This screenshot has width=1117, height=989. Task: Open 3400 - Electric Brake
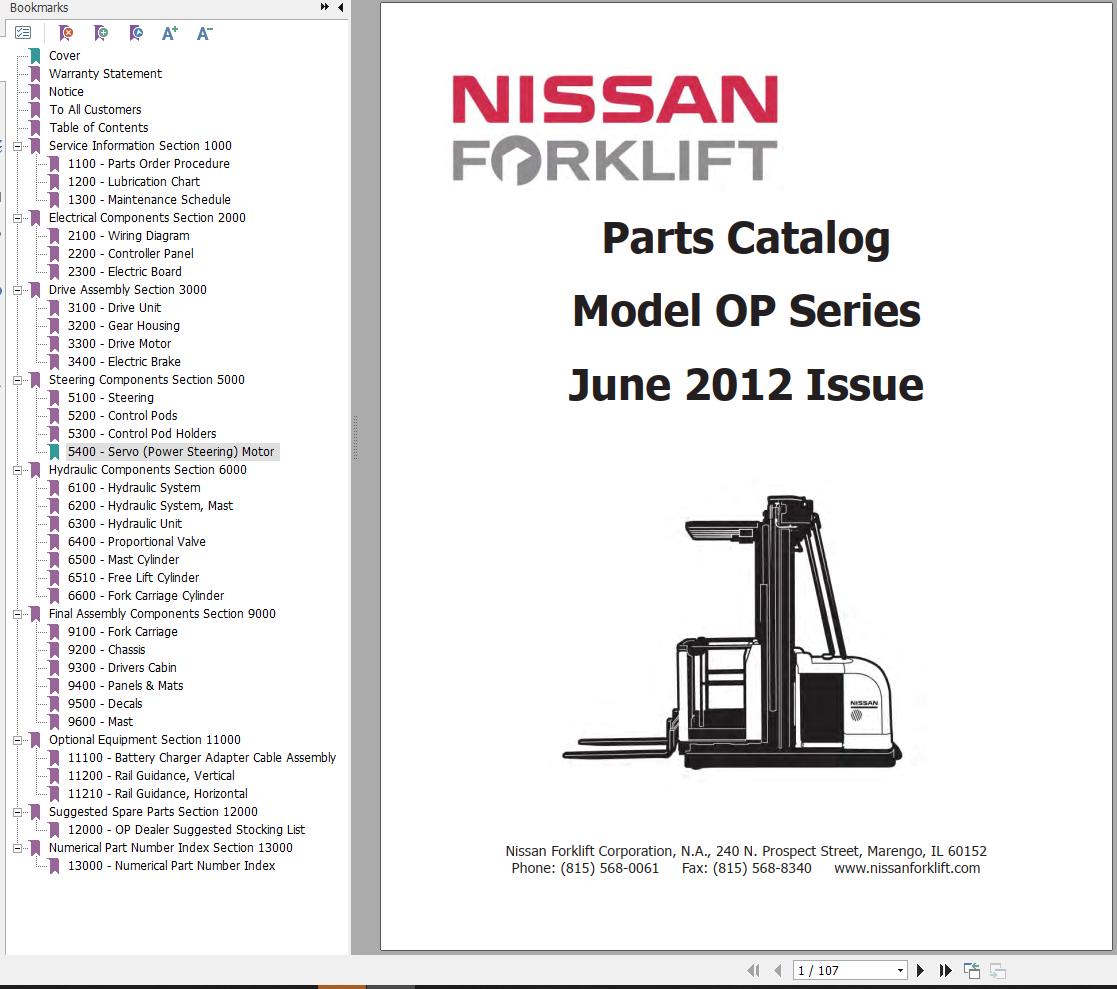click(124, 362)
